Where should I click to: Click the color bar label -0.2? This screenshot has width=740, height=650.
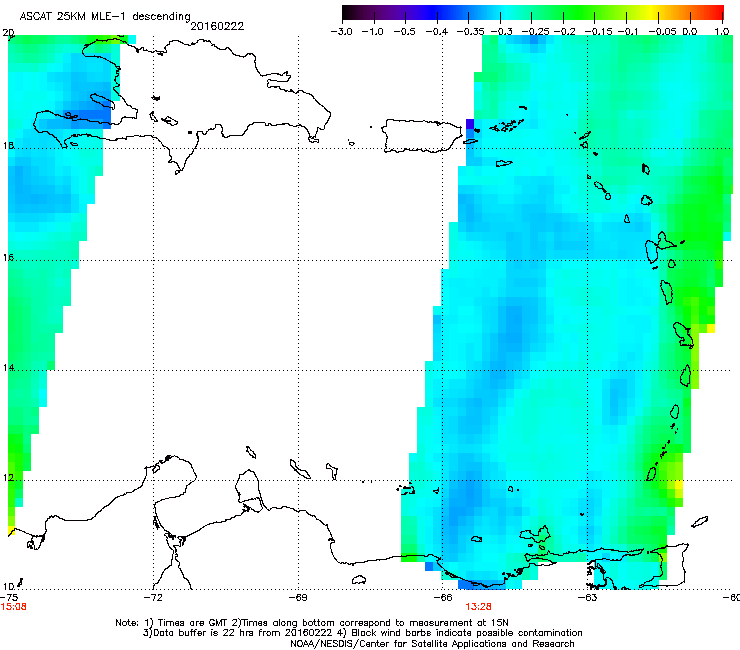pyautogui.click(x=564, y=32)
